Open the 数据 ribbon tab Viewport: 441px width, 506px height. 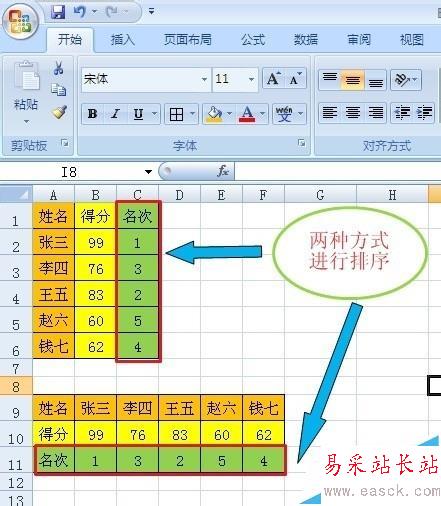tap(306, 40)
